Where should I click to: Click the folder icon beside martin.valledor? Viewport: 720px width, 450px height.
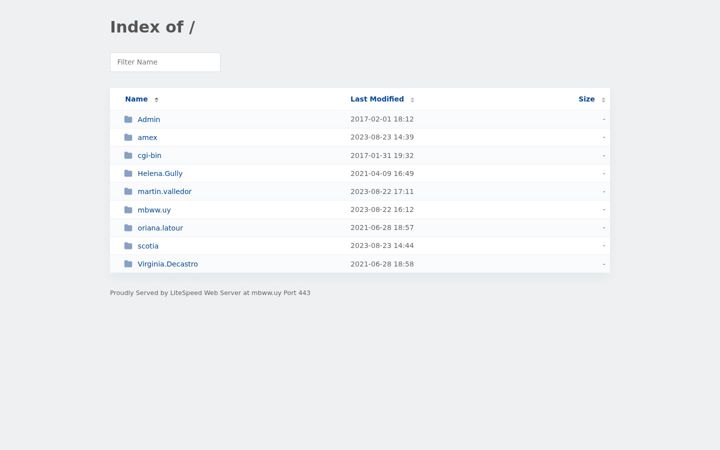click(x=128, y=191)
